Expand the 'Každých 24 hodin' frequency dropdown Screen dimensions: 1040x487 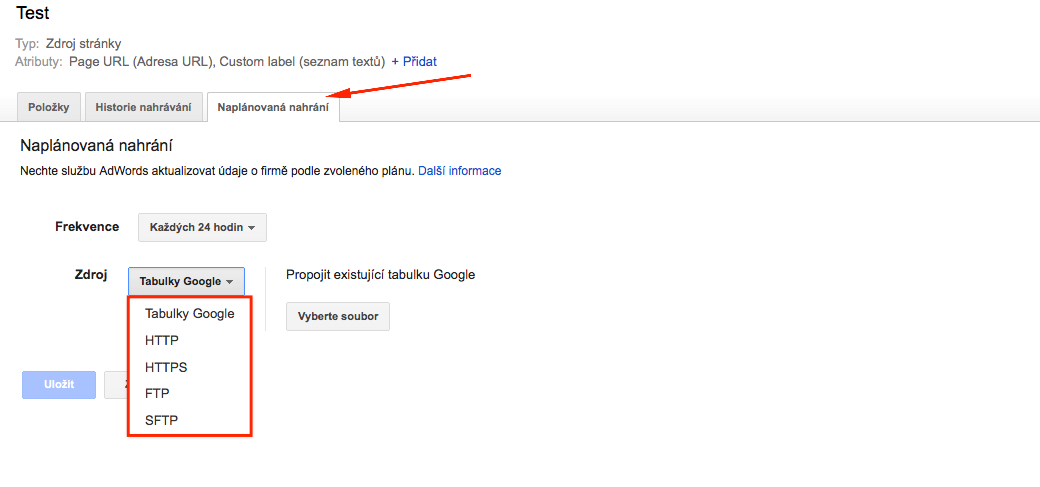202,228
